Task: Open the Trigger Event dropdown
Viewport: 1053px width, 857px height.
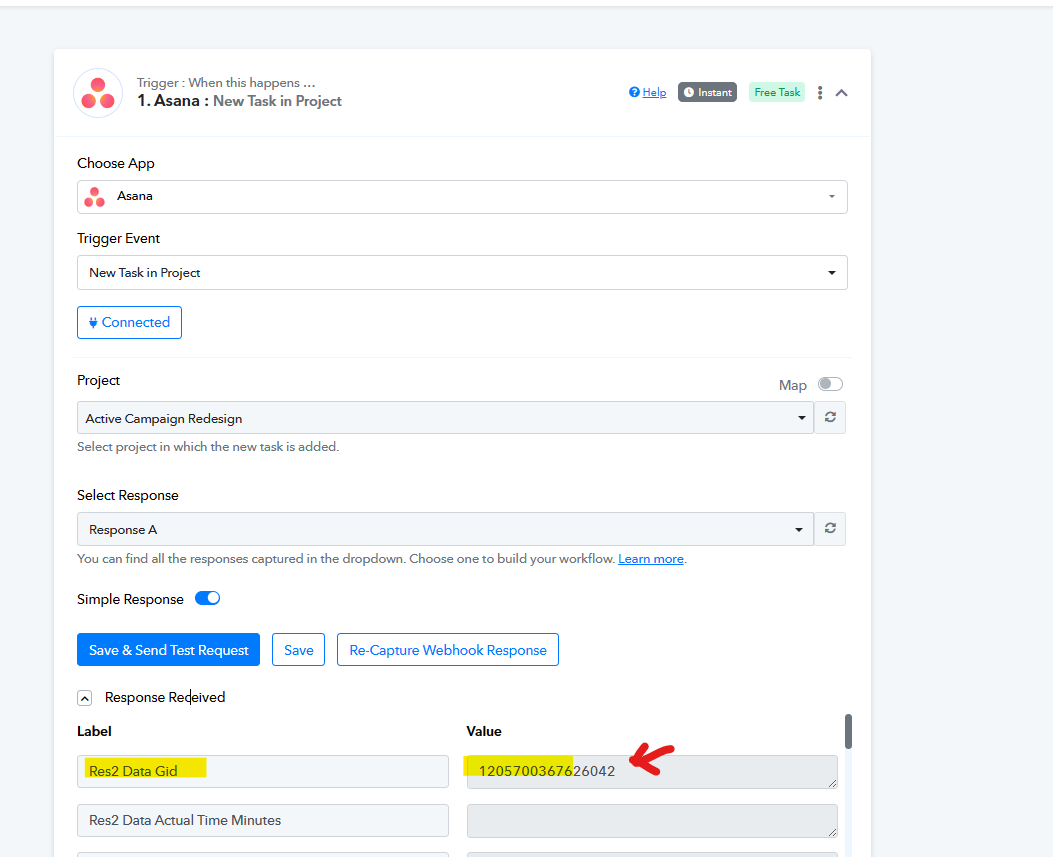Action: click(x=462, y=273)
